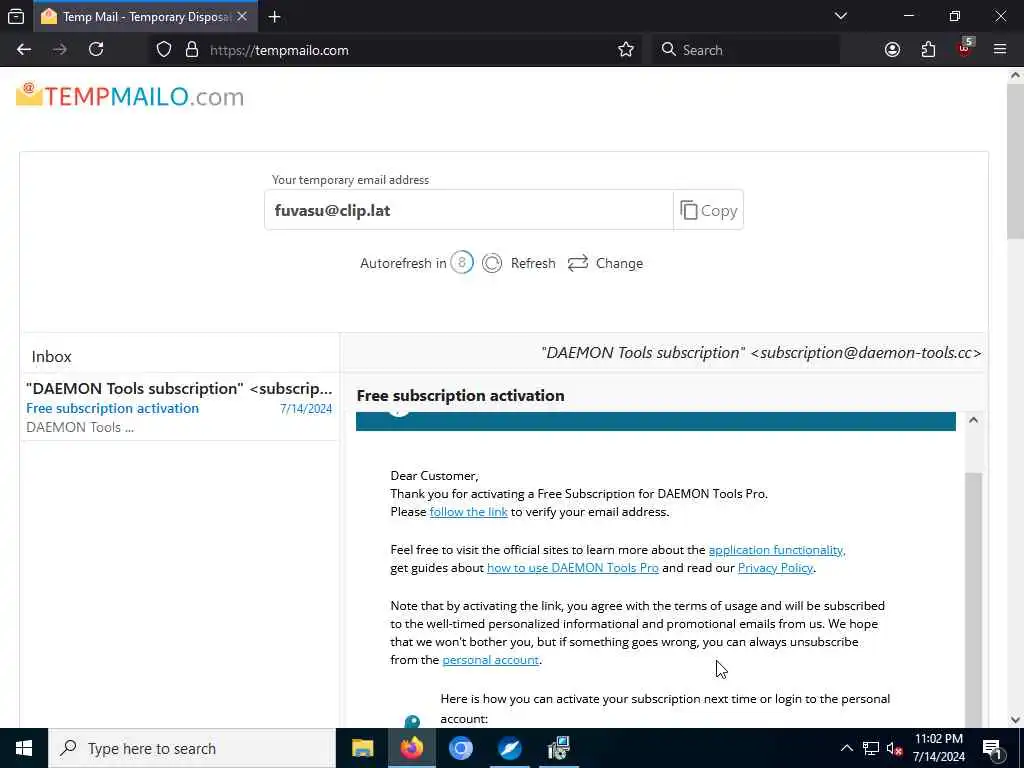Click the muted volume tray icon
This screenshot has width=1024, height=768.
point(895,748)
